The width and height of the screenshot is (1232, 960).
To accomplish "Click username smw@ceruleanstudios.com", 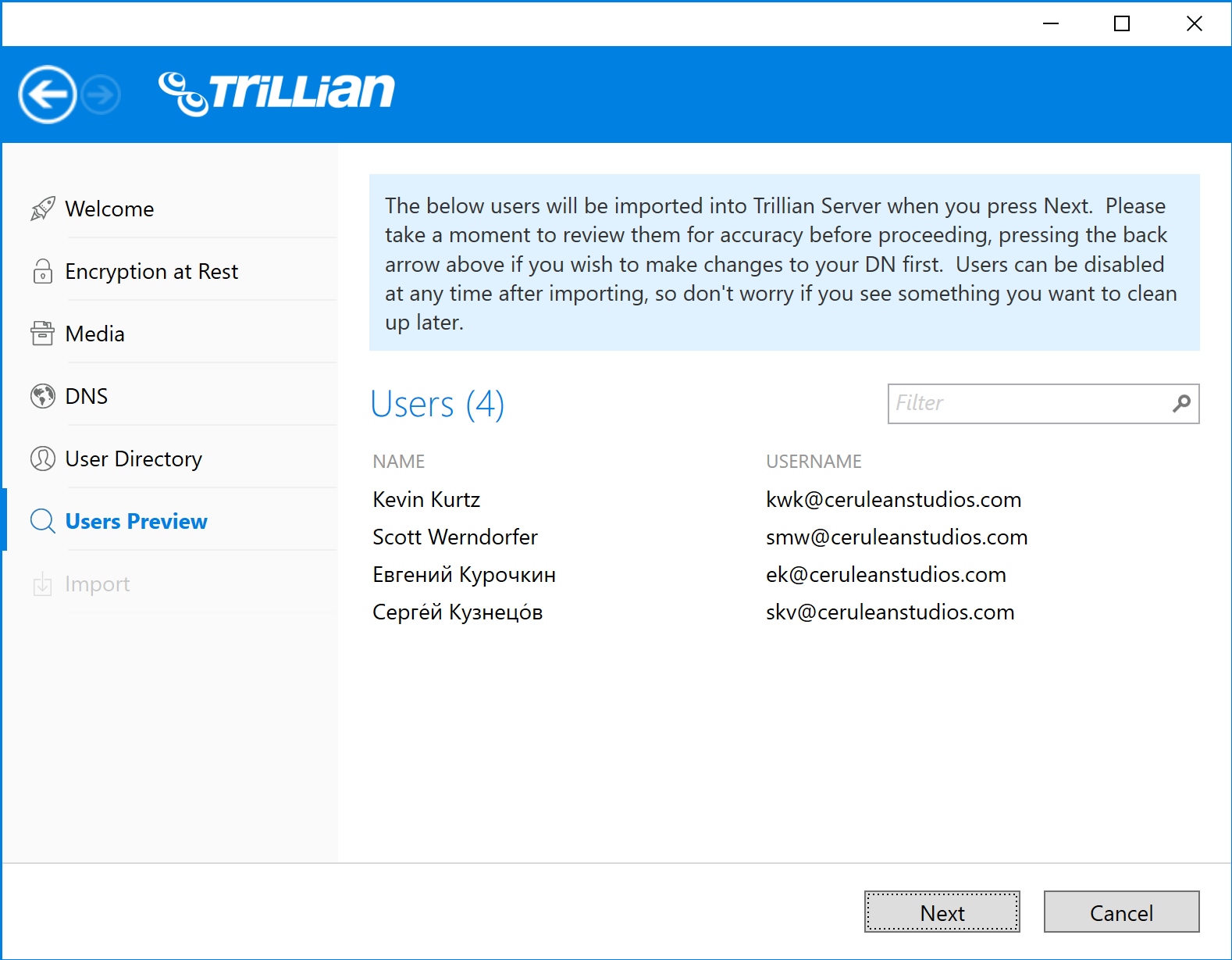I will pyautogui.click(x=897, y=537).
